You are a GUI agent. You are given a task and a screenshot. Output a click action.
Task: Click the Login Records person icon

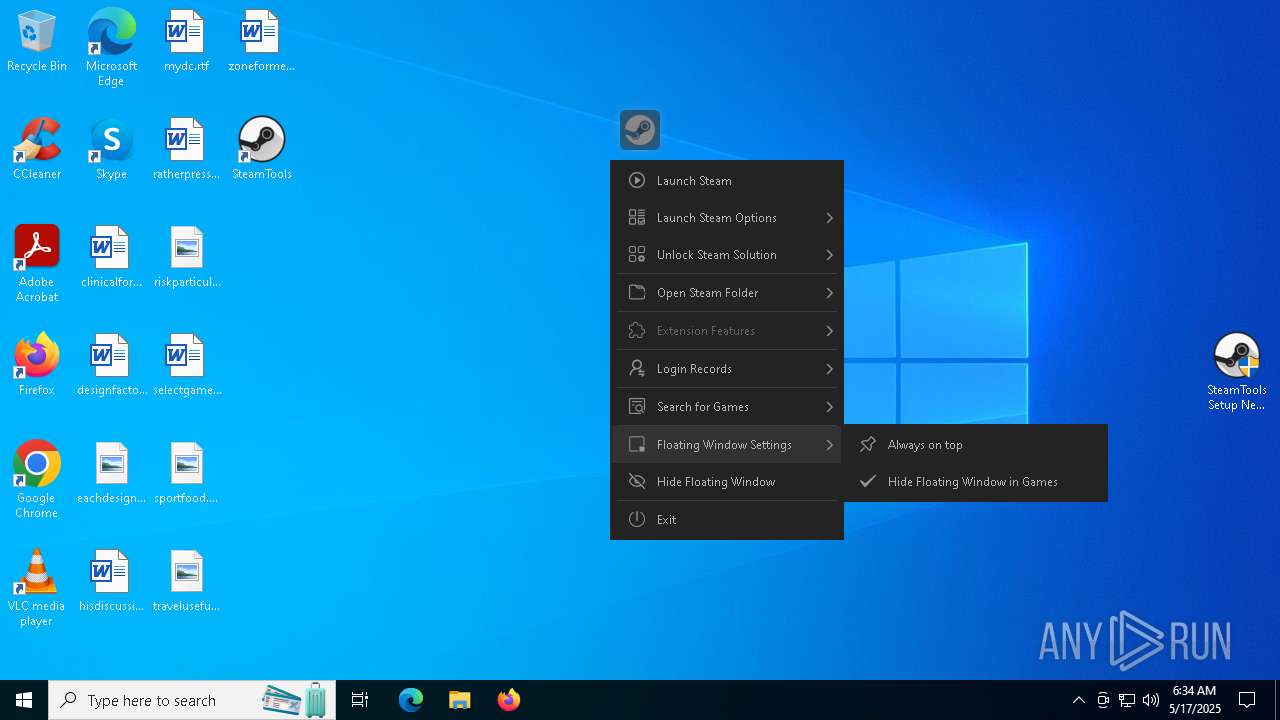click(637, 369)
